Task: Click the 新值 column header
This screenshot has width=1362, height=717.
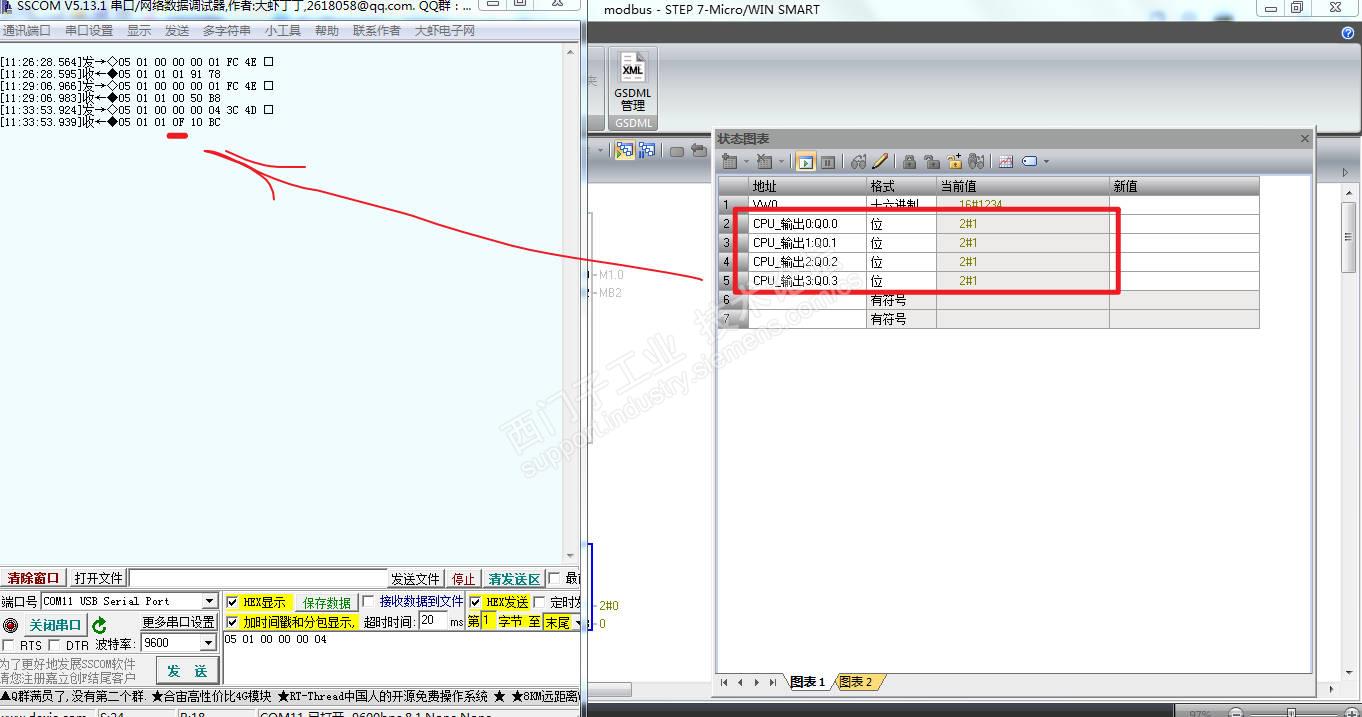Action: pos(1184,186)
